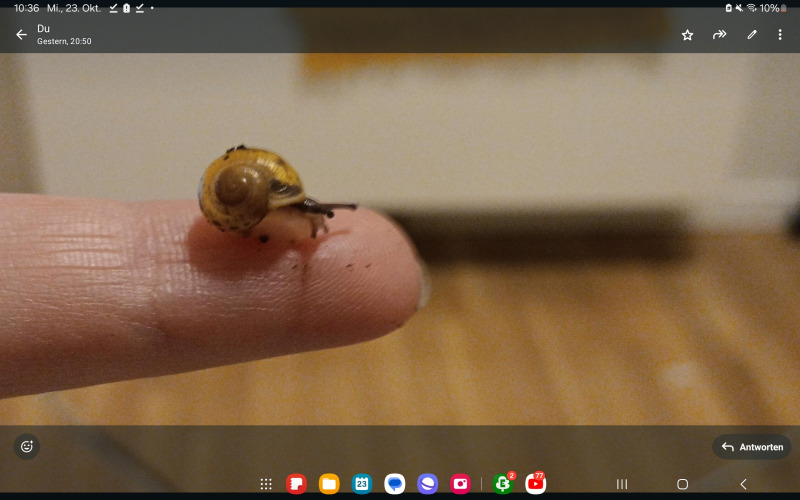Open the orange My Files folder app
800x500 pixels.
[329, 484]
